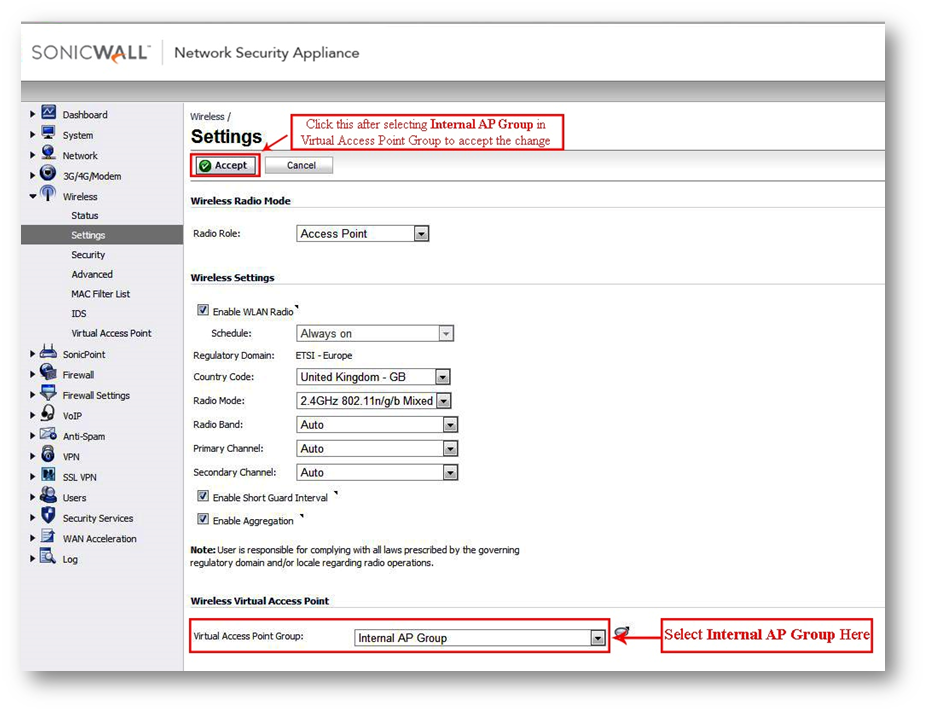Open the 3G/4G/Modem menu label
The width and height of the screenshot is (927, 713).
92,176
